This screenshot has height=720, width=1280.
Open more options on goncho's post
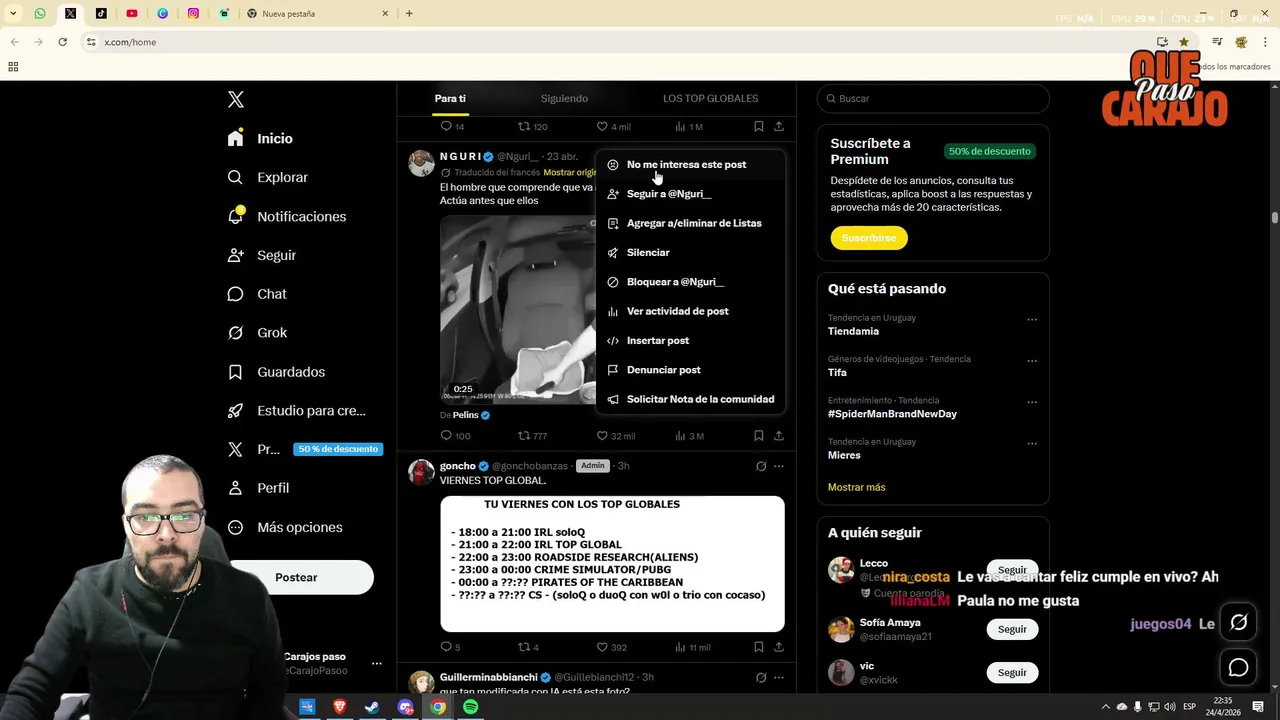click(x=779, y=466)
